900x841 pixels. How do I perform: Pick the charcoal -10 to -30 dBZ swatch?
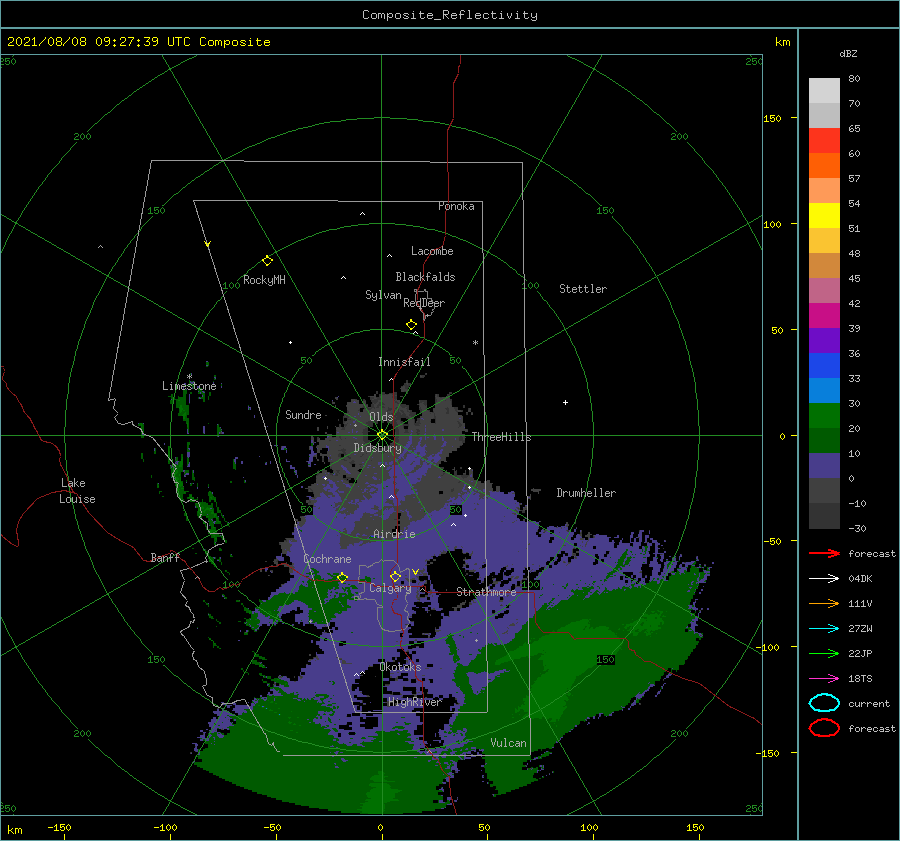(824, 516)
